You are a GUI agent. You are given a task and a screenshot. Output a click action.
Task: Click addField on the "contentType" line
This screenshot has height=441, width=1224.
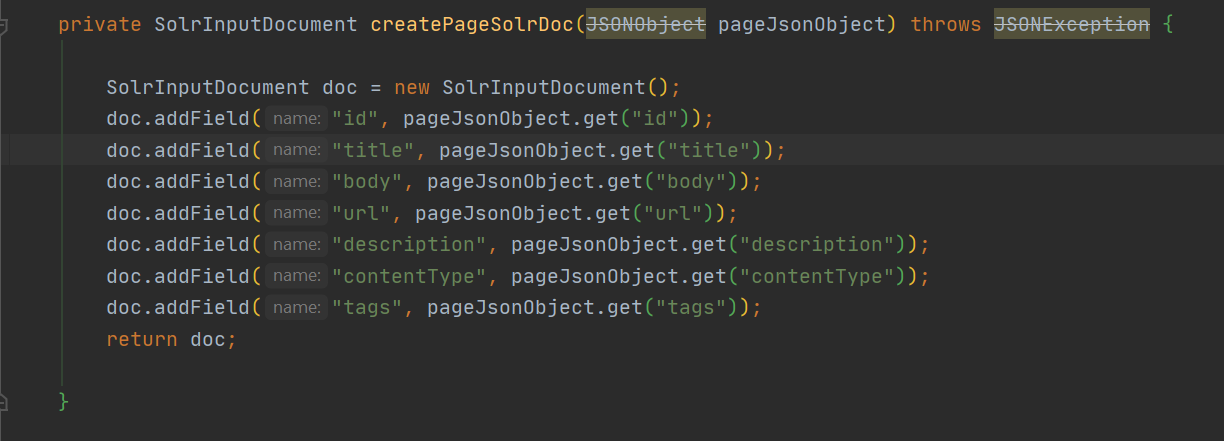[x=202, y=276]
